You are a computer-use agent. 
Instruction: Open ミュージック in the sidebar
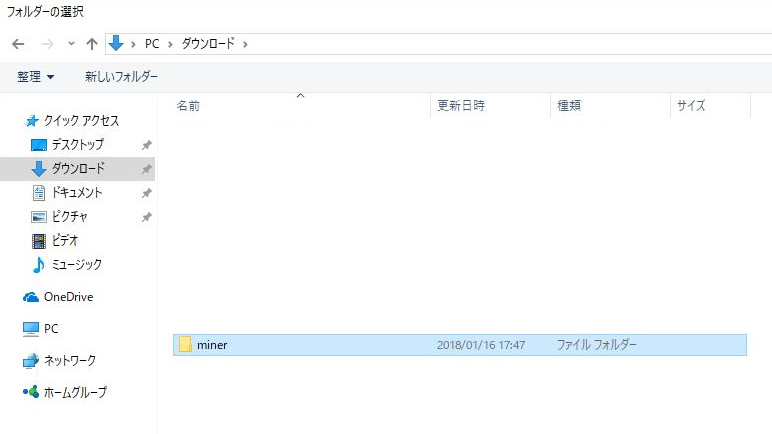click(x=77, y=265)
